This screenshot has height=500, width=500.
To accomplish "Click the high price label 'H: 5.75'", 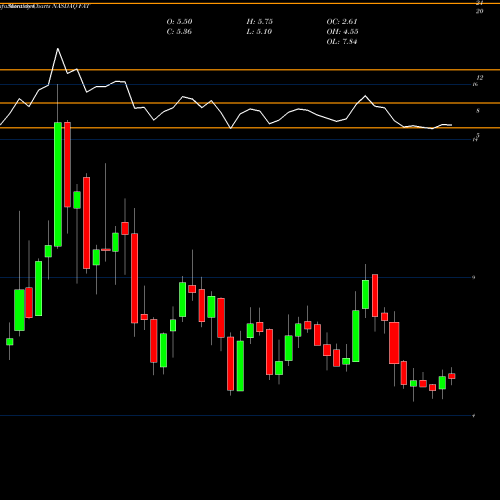I will tap(260, 22).
